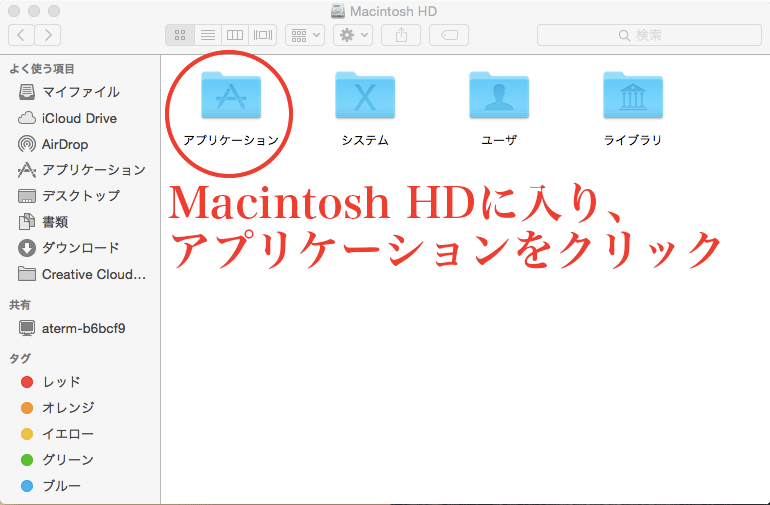Open the ライブラリ folder
This screenshot has width=770, height=505.
pyautogui.click(x=633, y=95)
